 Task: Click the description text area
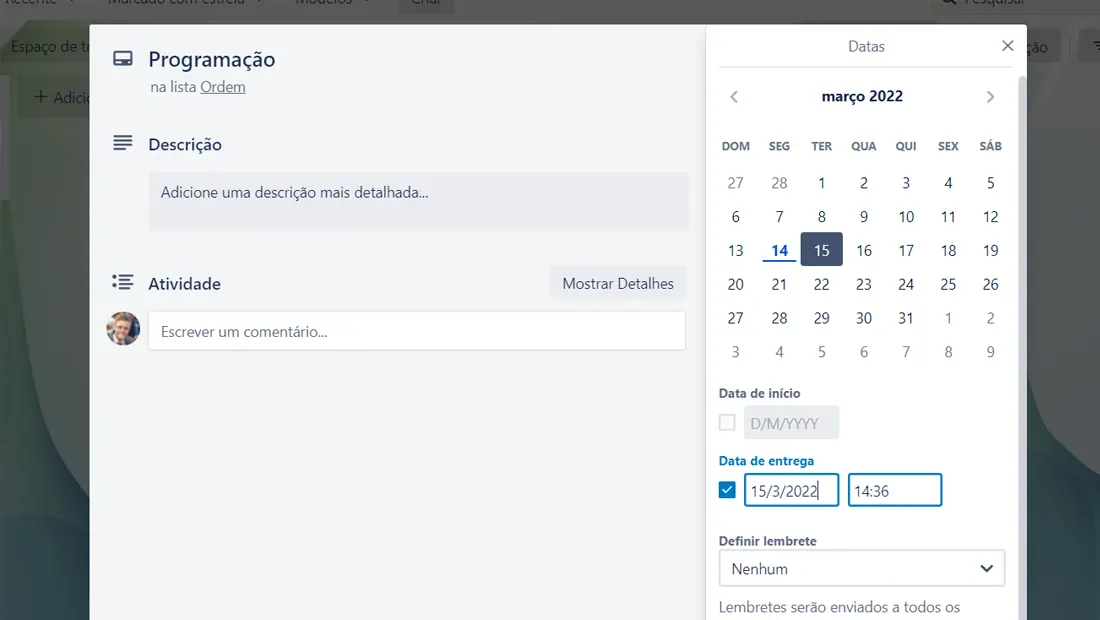(418, 201)
